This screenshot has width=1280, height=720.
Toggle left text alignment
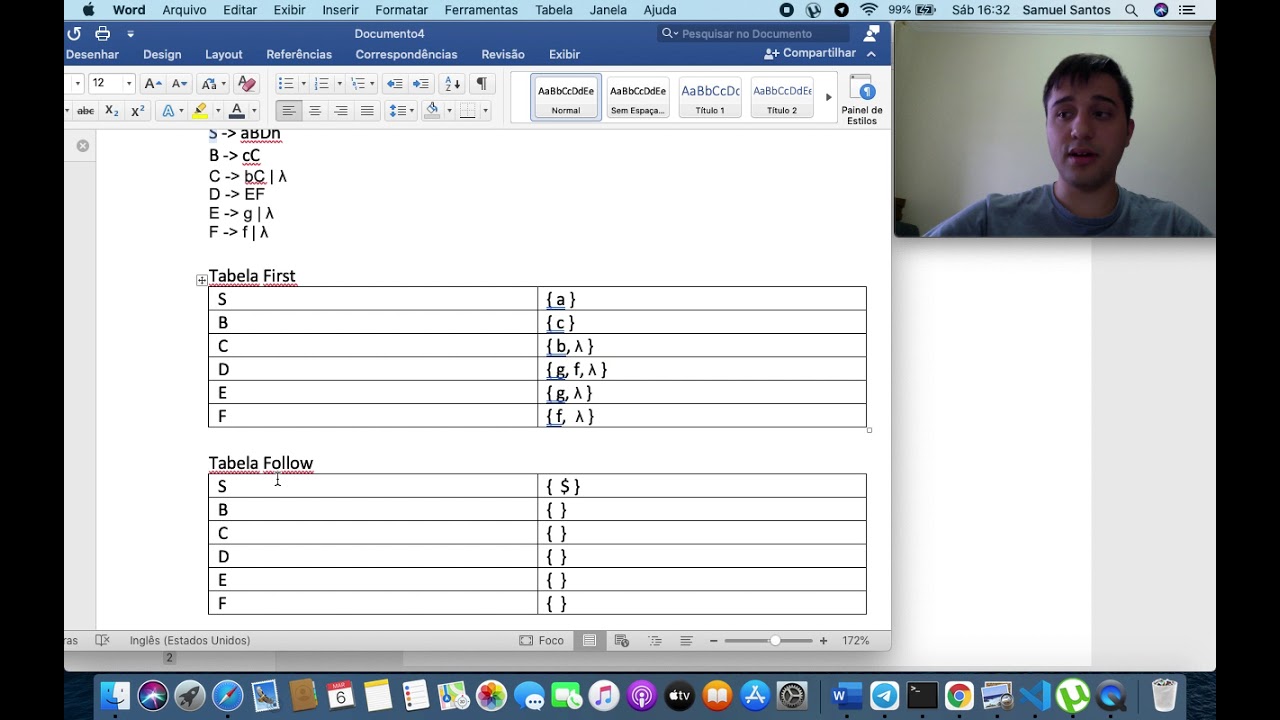(288, 111)
